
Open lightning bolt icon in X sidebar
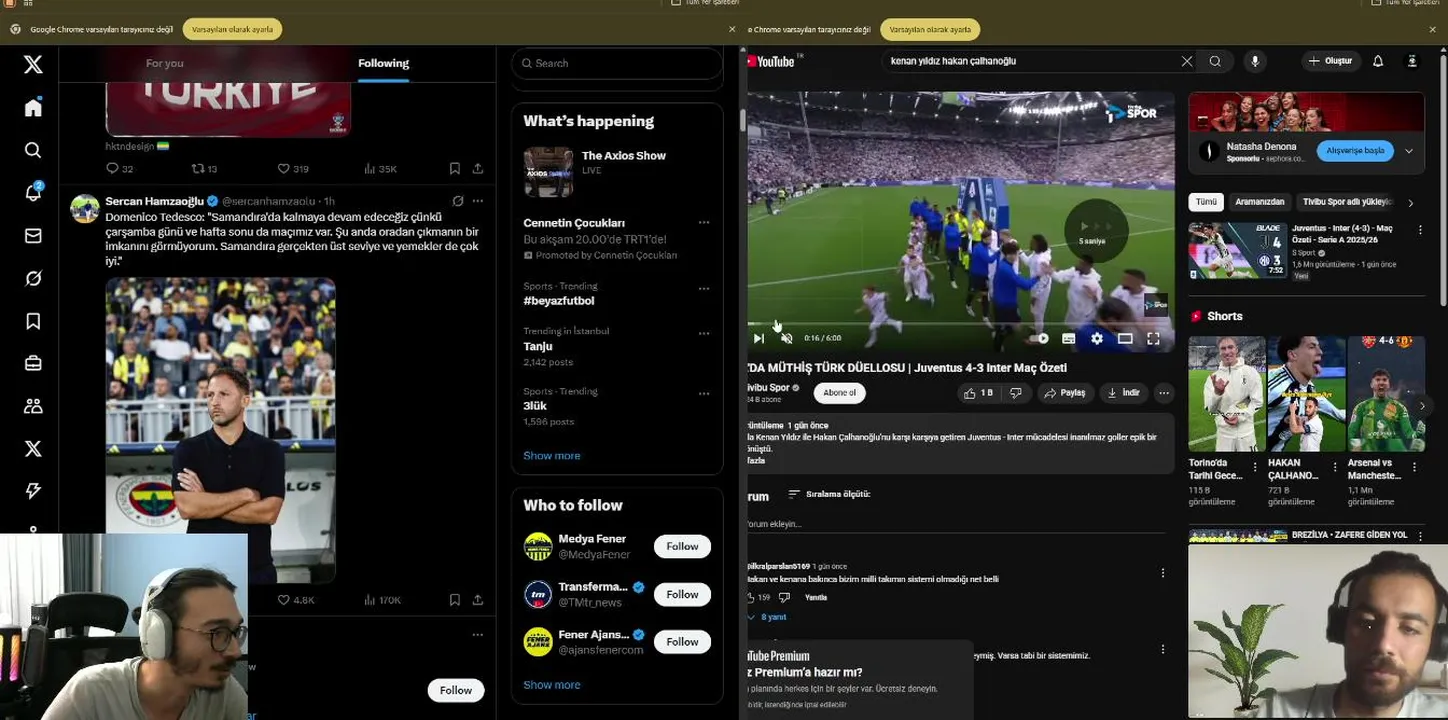click(33, 490)
